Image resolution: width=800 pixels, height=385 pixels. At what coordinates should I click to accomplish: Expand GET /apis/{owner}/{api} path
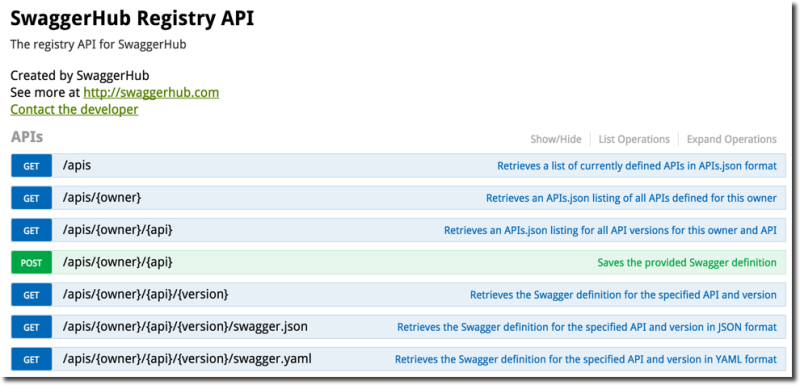pos(118,230)
